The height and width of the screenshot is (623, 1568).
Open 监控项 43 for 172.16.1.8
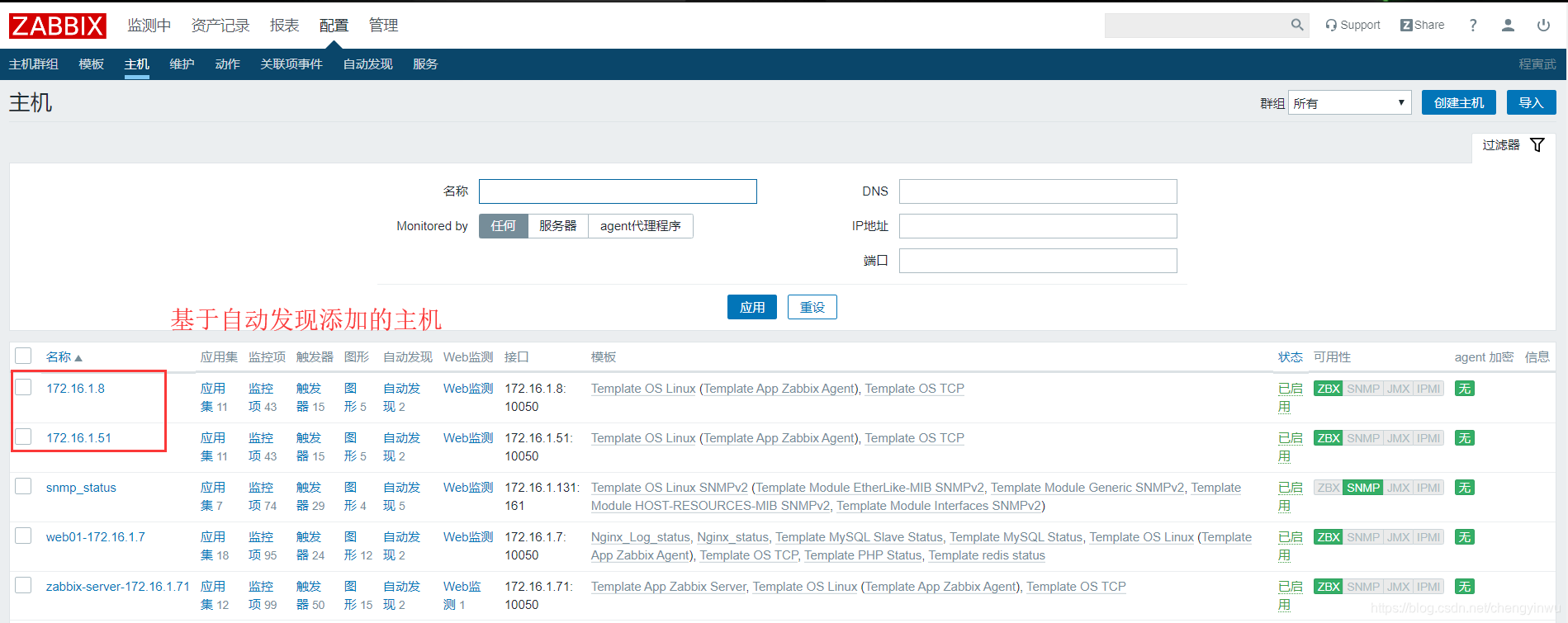[261, 398]
